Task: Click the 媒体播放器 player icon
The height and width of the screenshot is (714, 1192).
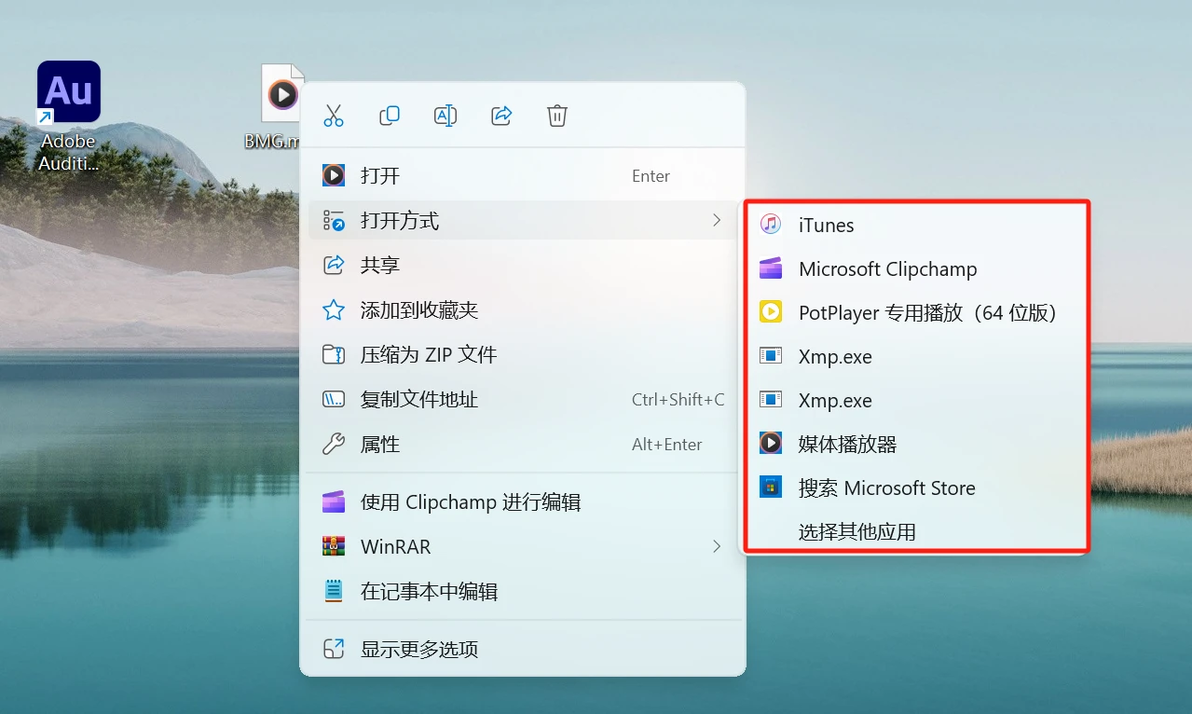Action: [x=770, y=443]
